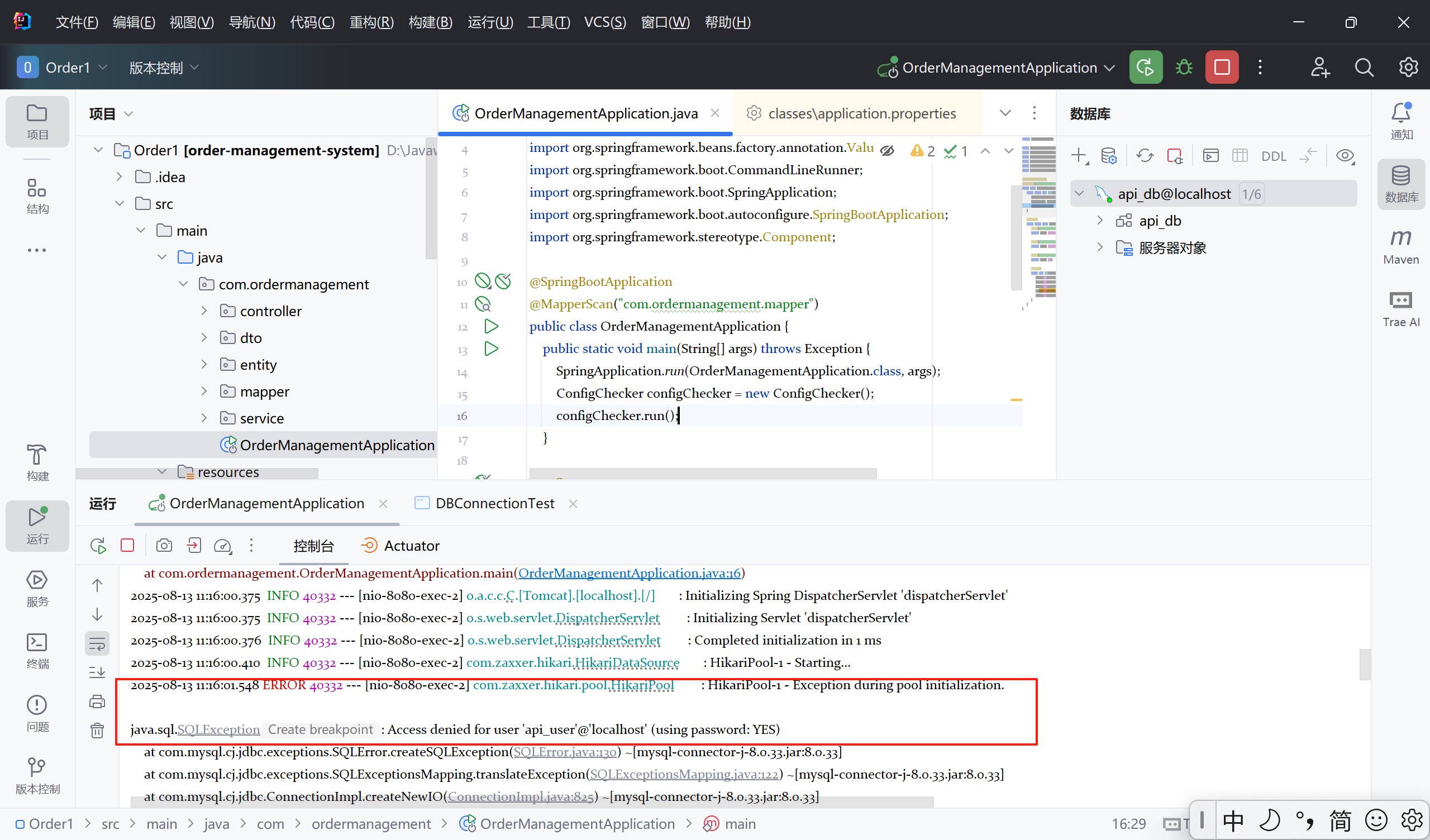Take thread dump with camera icon
This screenshot has height=840, width=1430.
click(x=164, y=546)
